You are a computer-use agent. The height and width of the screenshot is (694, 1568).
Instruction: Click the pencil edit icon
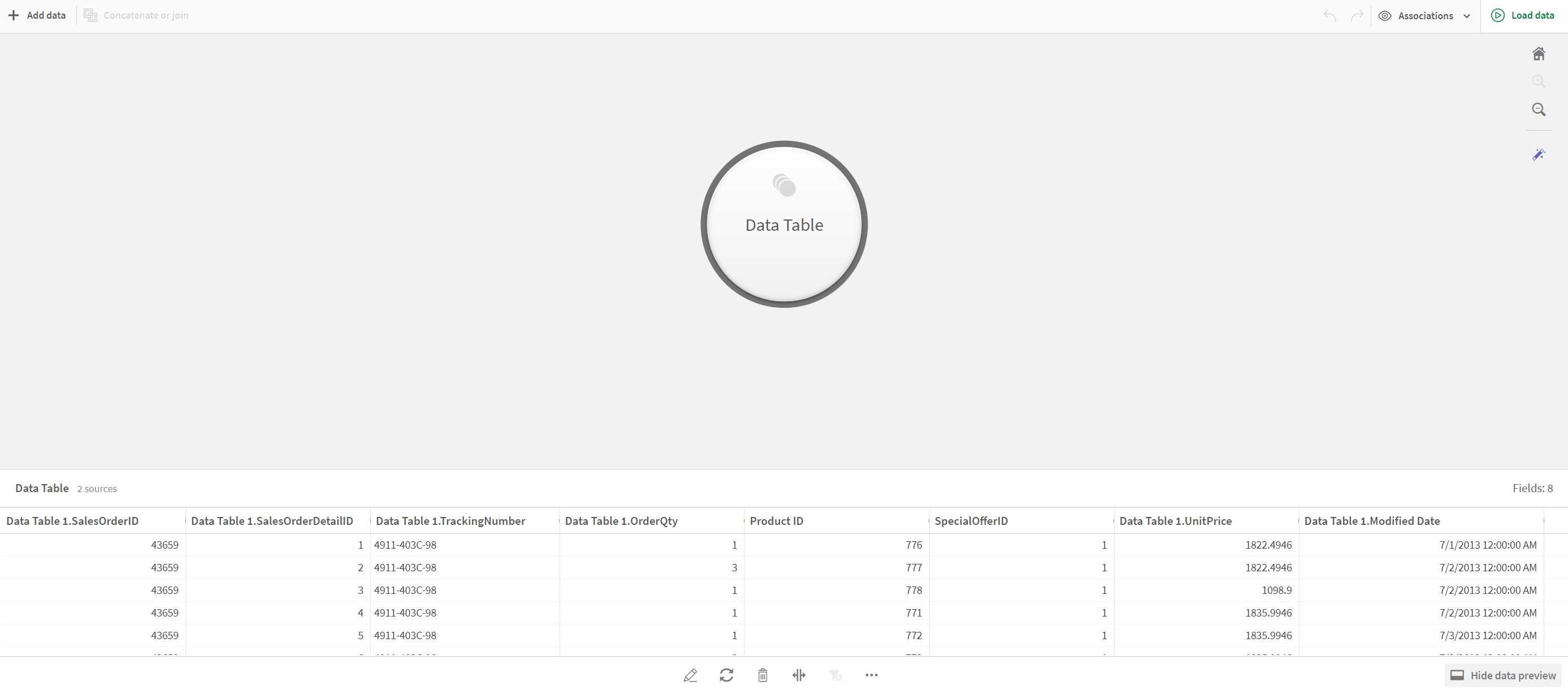point(690,675)
